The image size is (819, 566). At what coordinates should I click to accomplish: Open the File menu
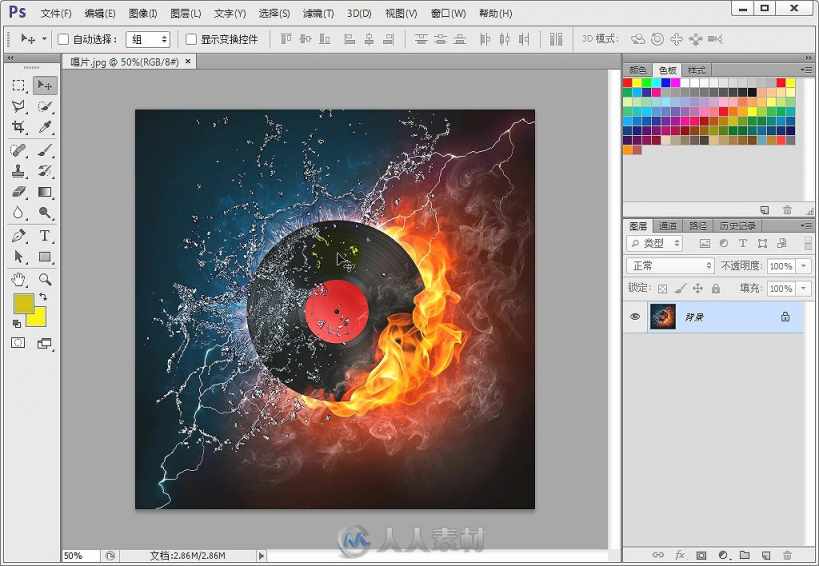coord(56,14)
